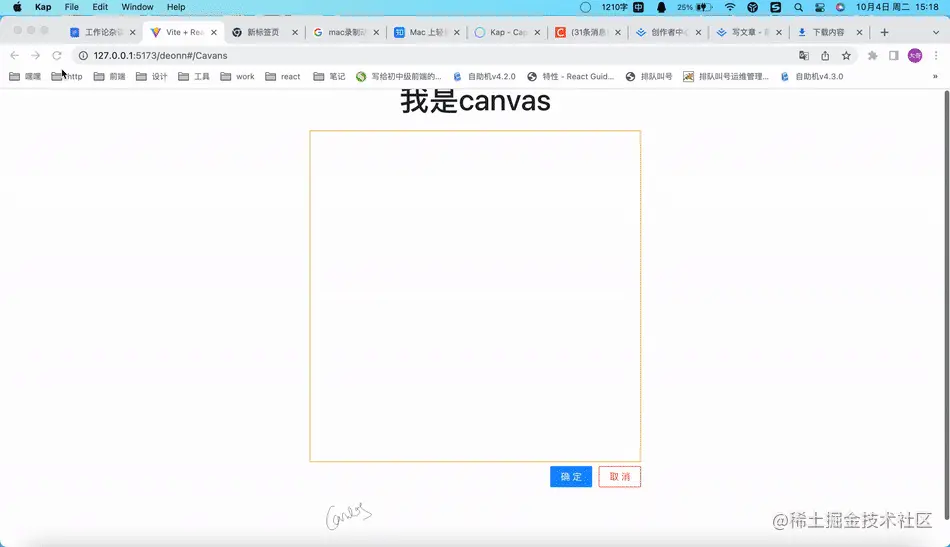Open the Kap application menu
The height and width of the screenshot is (547, 950).
point(43,7)
